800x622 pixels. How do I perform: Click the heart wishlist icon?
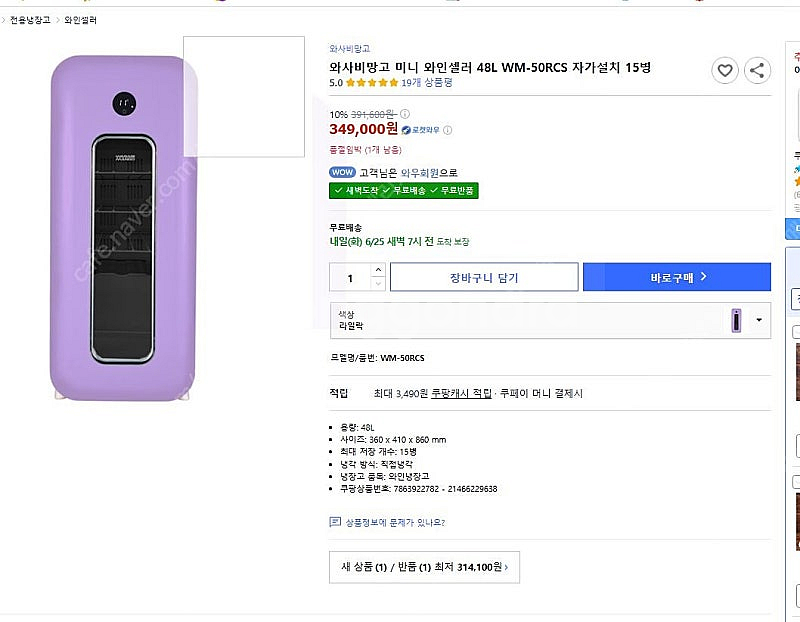tap(725, 70)
